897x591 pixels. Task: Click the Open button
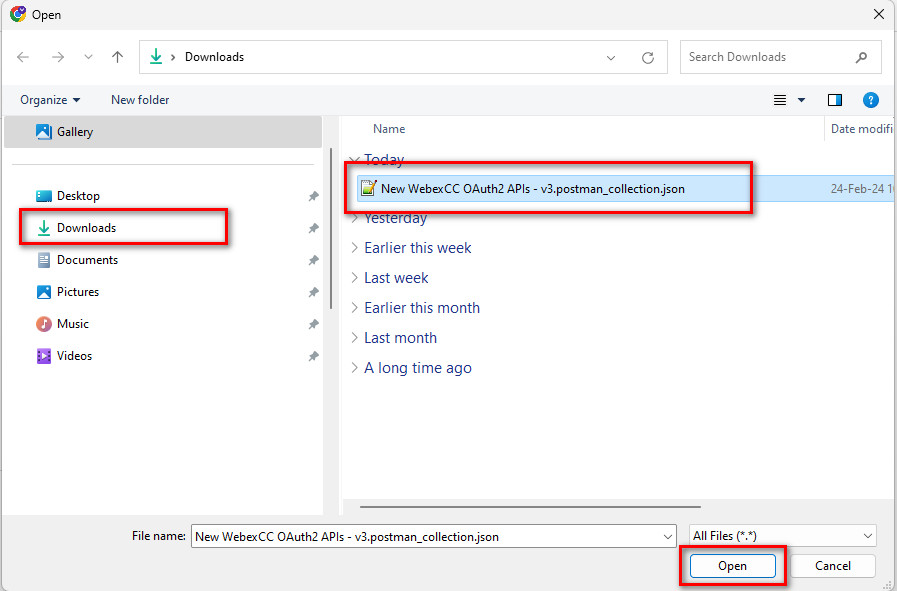733,566
